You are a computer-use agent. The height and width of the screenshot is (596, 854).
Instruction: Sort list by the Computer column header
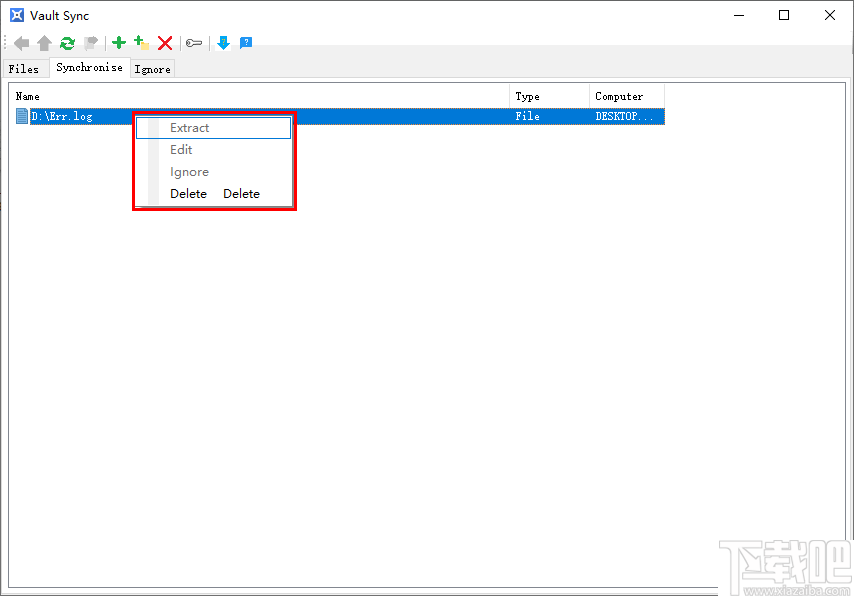point(627,96)
